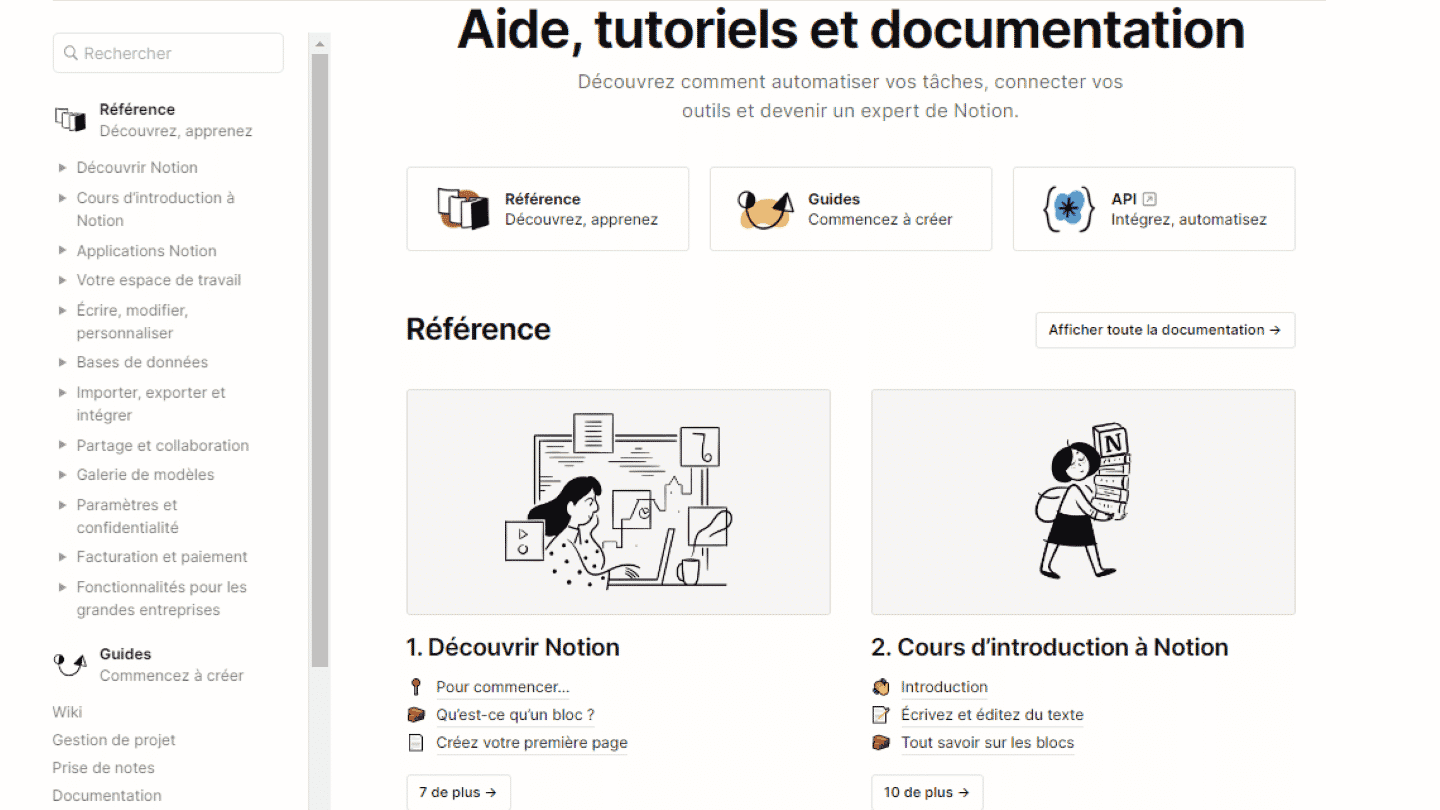The height and width of the screenshot is (810, 1440).
Task: Click the 2. Cours d'introduction à Notion heading
Action: tap(1050, 647)
